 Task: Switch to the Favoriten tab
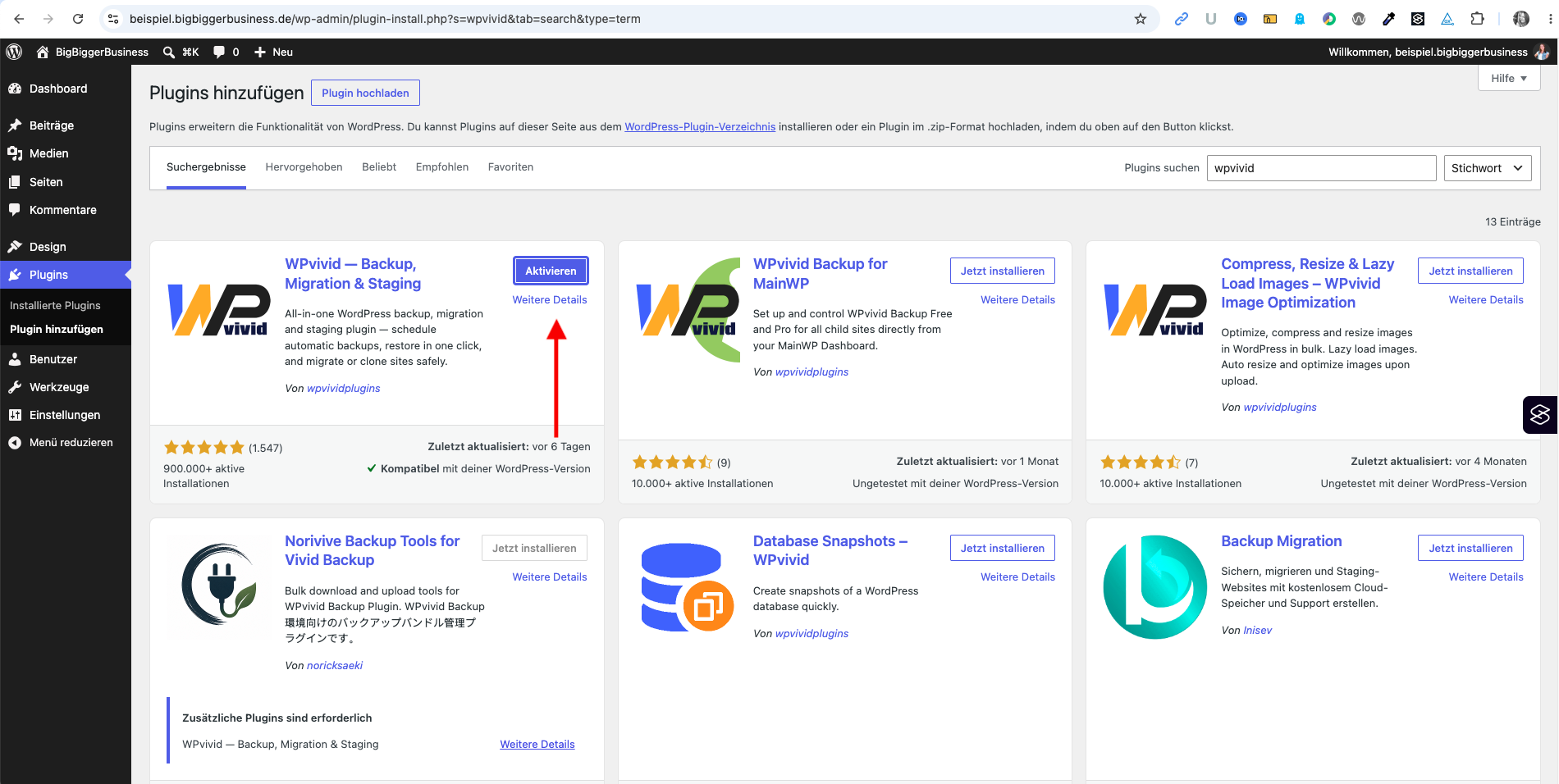point(510,166)
